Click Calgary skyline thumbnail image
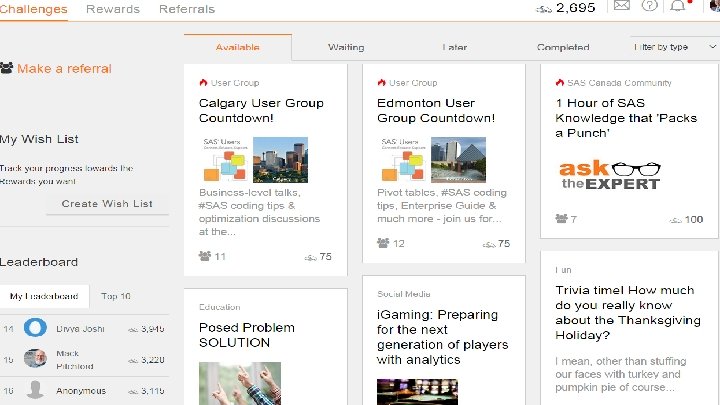The height and width of the screenshot is (405, 720). tap(281, 160)
